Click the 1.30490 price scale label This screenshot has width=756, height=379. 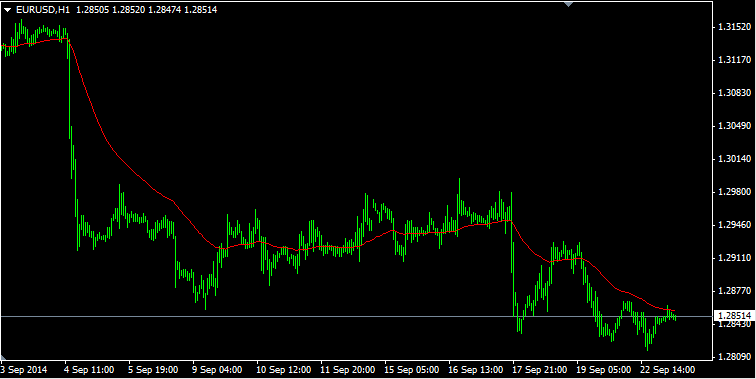click(x=734, y=126)
